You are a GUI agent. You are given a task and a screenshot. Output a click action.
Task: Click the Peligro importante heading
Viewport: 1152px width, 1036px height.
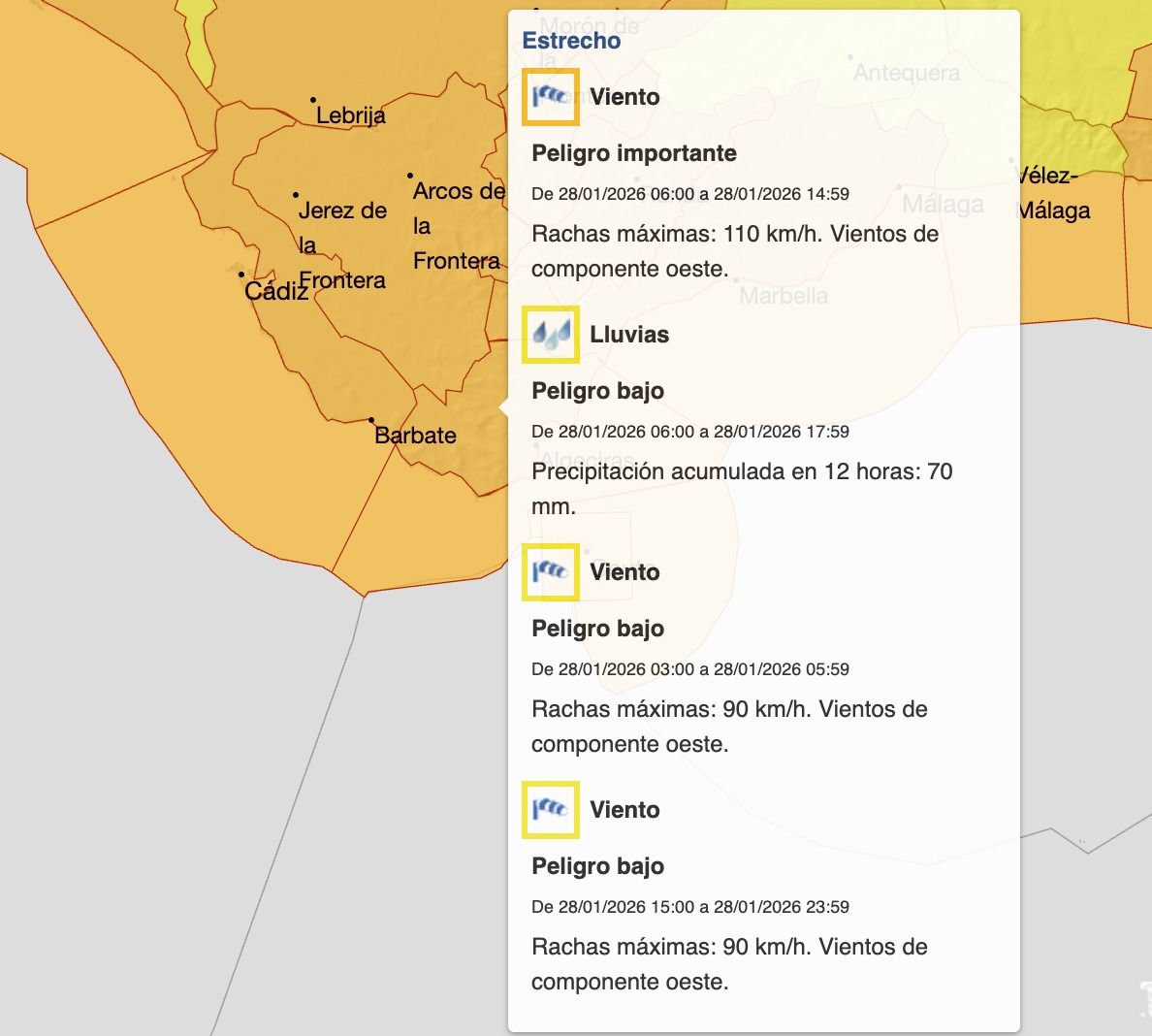(x=633, y=153)
